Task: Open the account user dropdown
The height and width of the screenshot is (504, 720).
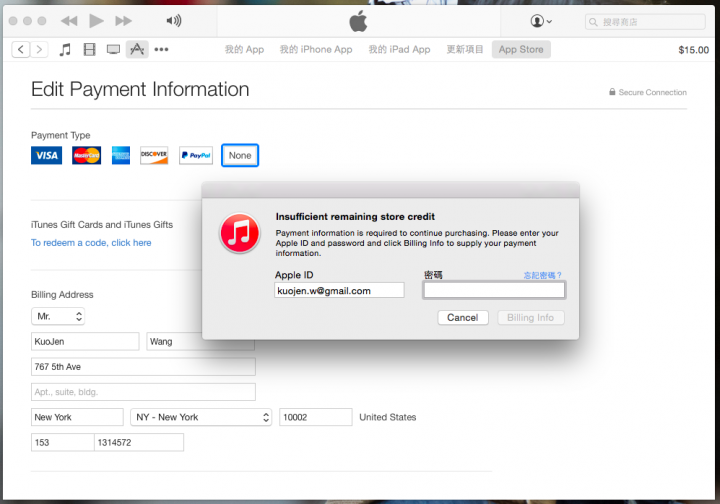Action: point(541,21)
